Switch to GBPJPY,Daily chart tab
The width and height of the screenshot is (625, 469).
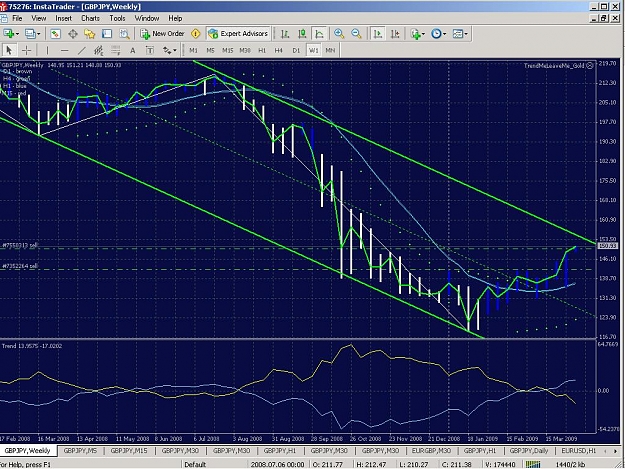coord(529,451)
